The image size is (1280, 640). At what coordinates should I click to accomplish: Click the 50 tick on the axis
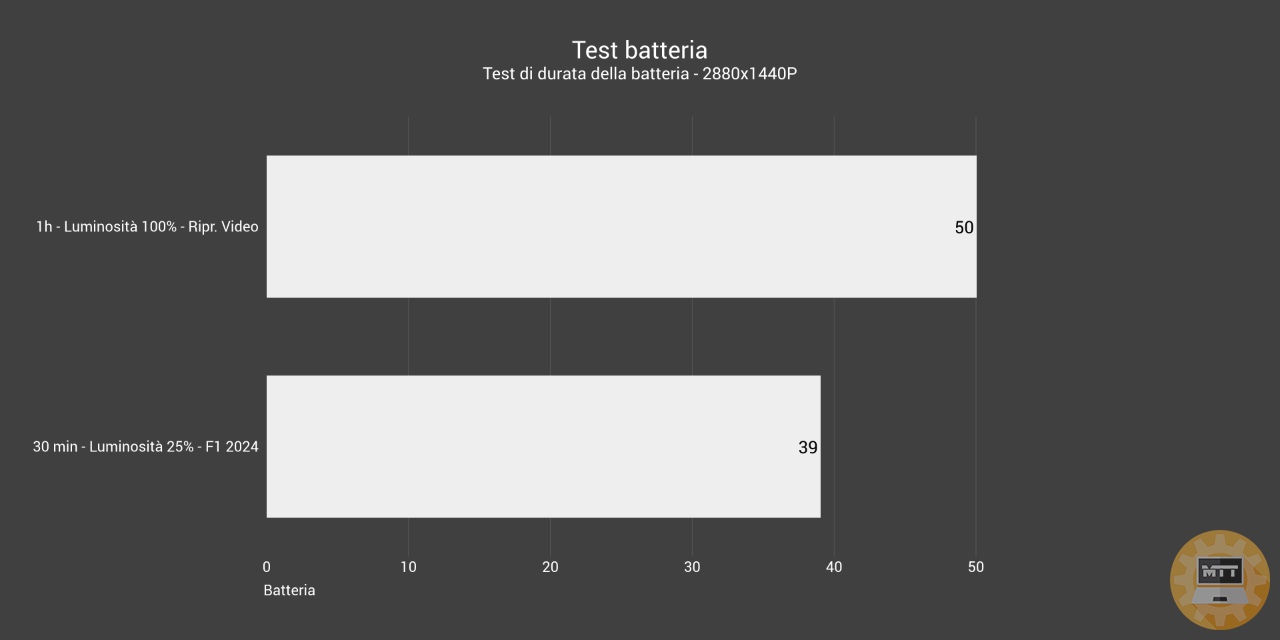click(x=976, y=567)
